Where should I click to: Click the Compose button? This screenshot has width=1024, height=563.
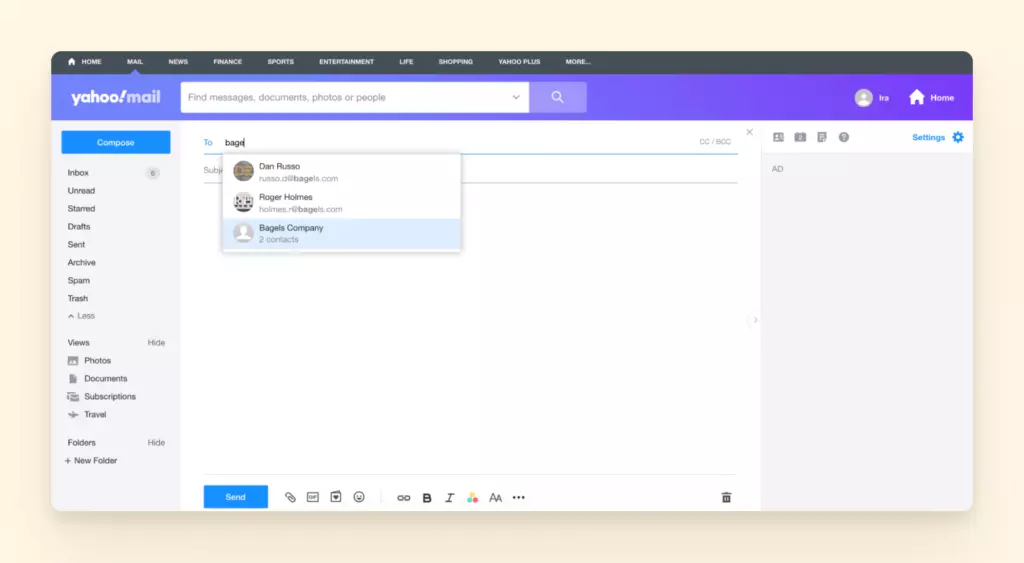click(116, 142)
